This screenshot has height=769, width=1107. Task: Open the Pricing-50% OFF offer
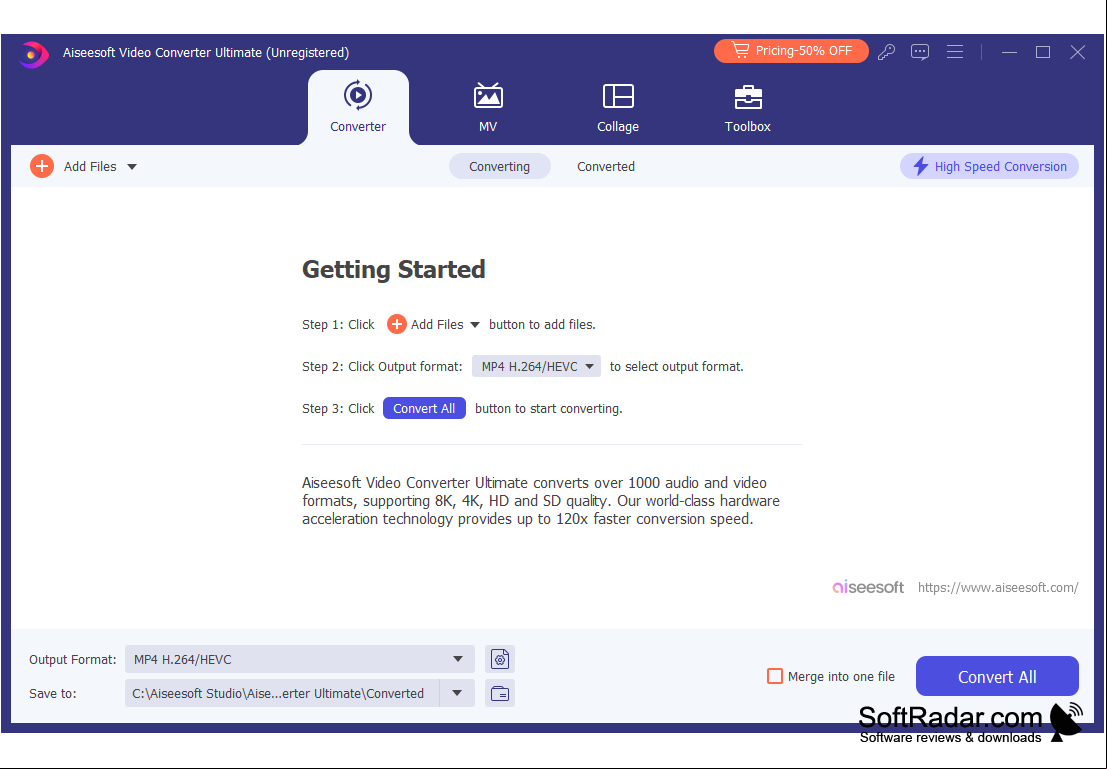point(791,51)
